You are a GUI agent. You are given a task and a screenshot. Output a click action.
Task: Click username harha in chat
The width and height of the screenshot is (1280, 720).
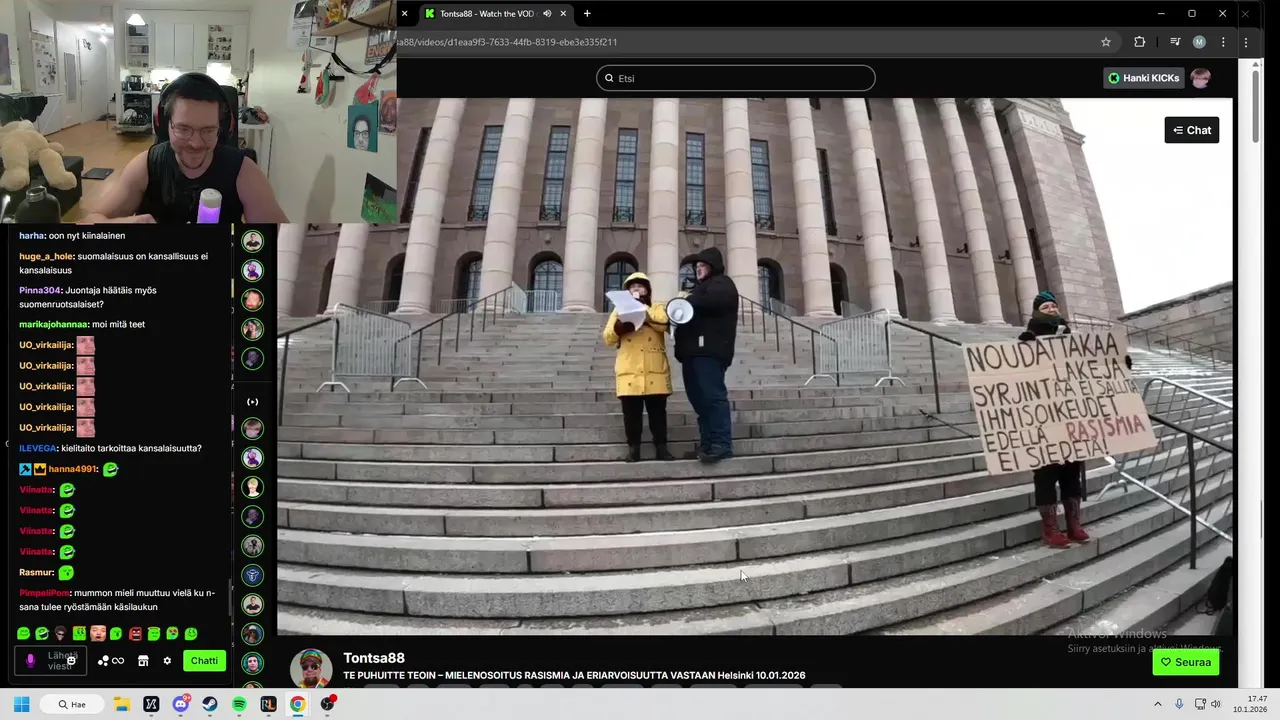pyautogui.click(x=31, y=236)
